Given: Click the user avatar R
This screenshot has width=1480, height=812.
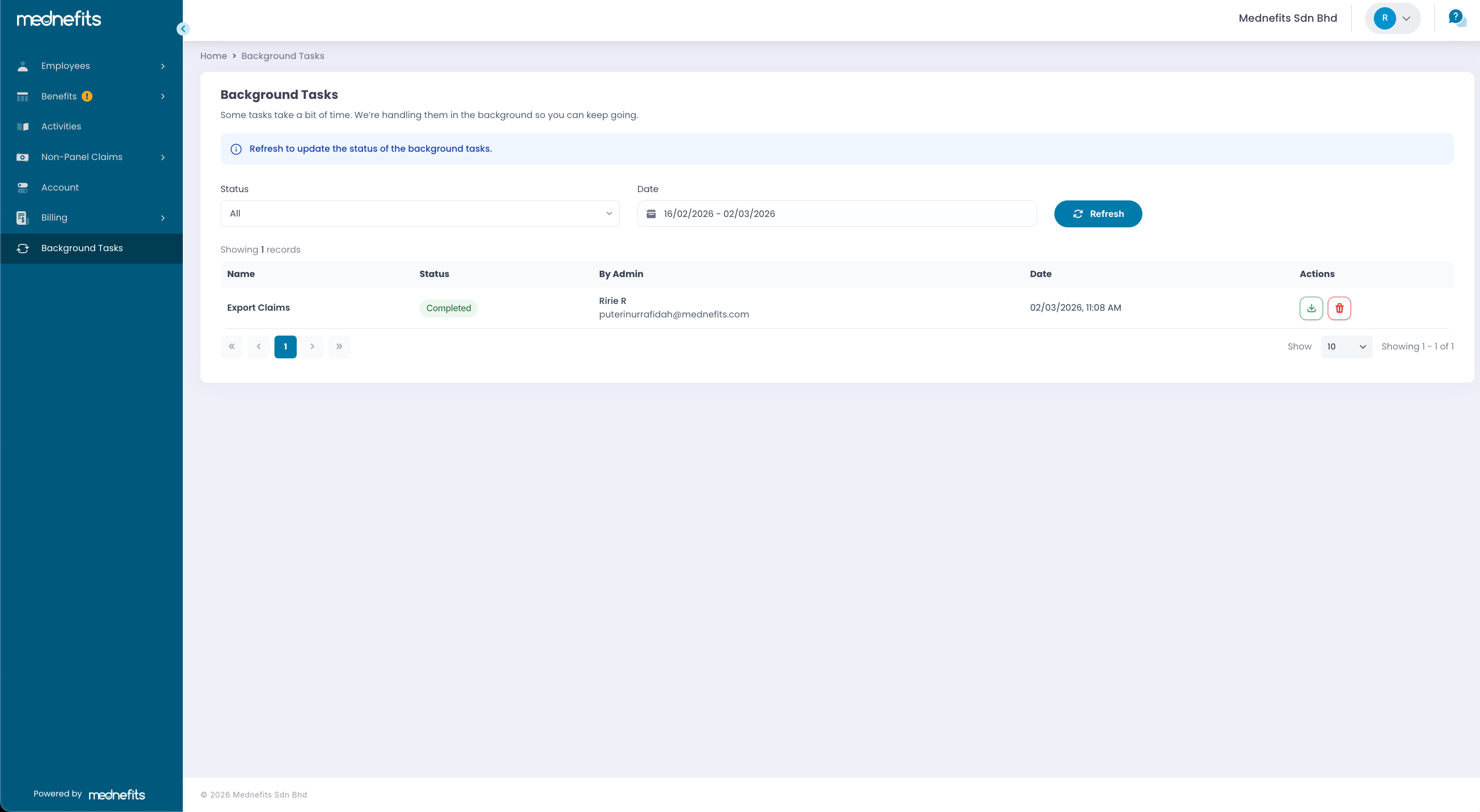Looking at the screenshot, I should (1384, 19).
